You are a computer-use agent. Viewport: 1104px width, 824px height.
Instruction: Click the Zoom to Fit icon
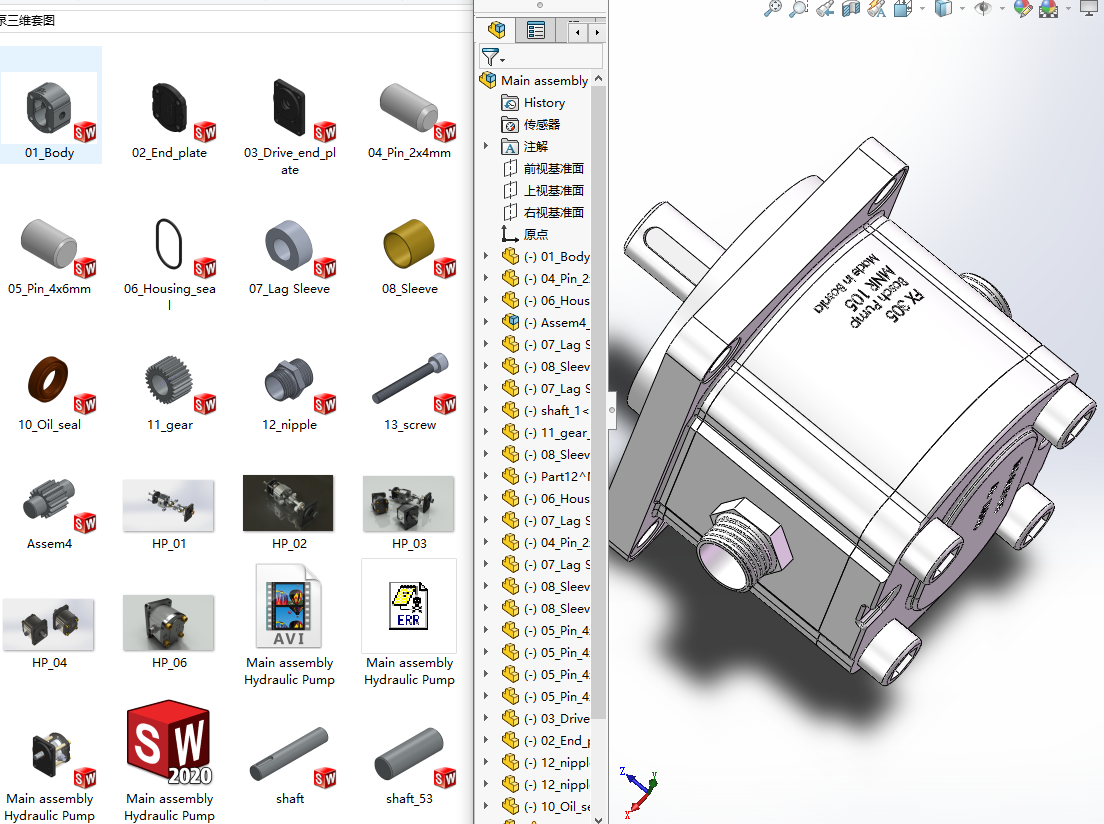(x=772, y=9)
